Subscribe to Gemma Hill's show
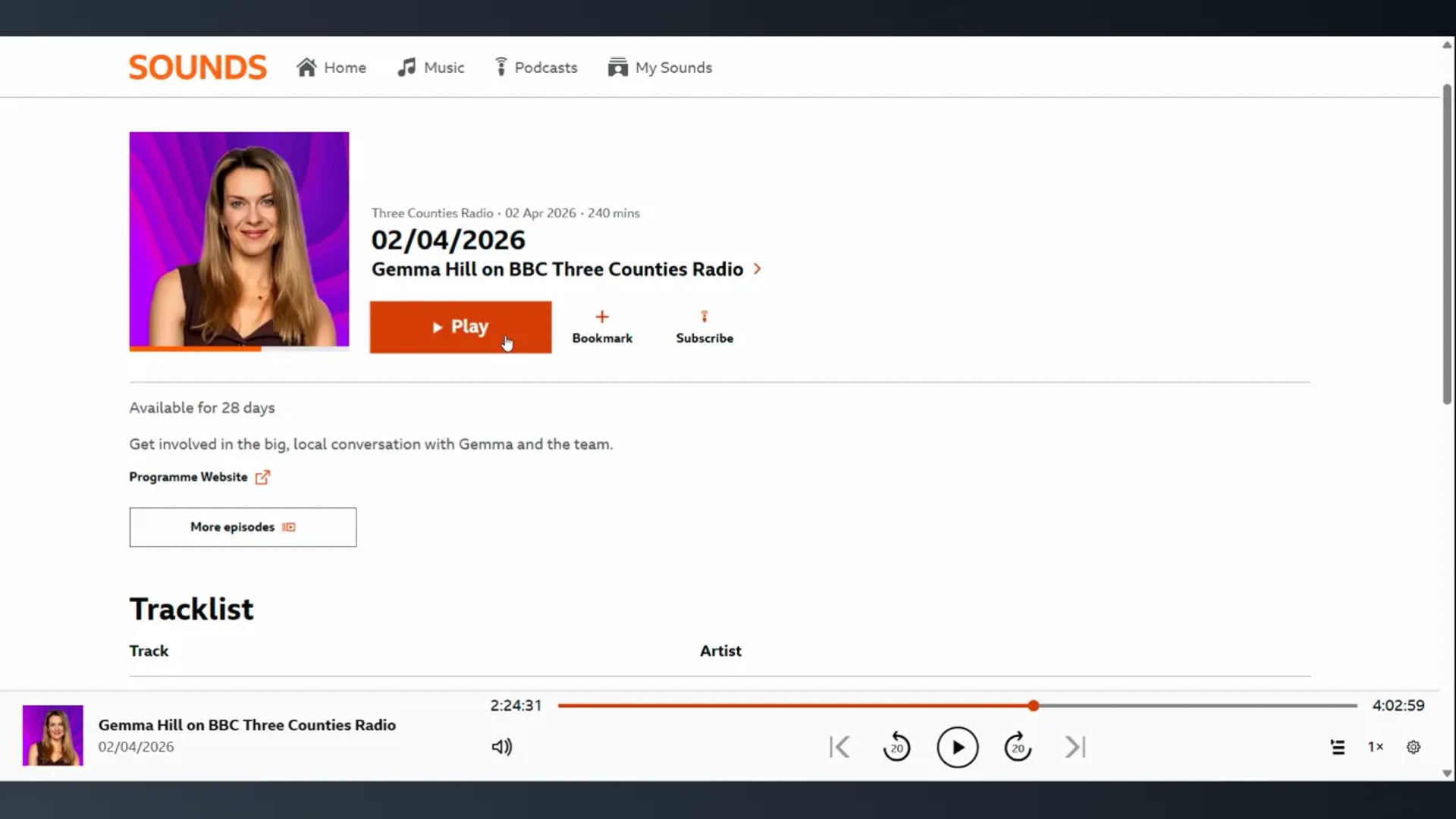This screenshot has width=1456, height=819. (x=704, y=327)
